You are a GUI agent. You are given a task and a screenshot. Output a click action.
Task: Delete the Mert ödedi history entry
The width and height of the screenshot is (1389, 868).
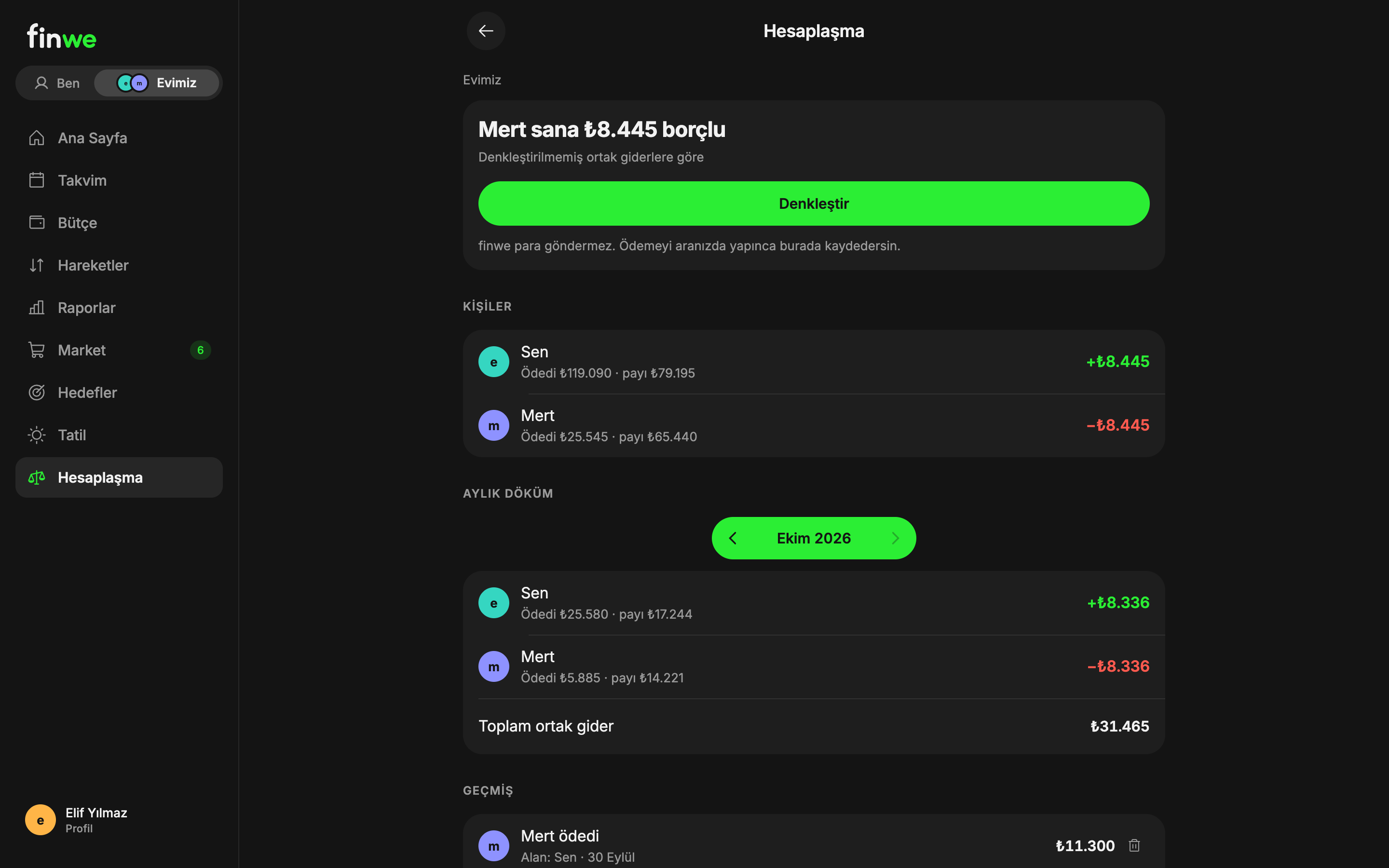coord(1133,846)
